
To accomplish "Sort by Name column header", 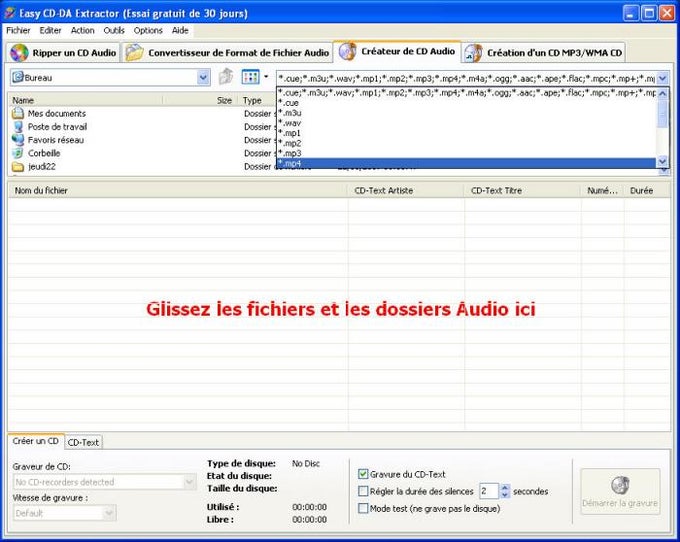I will (86, 100).
